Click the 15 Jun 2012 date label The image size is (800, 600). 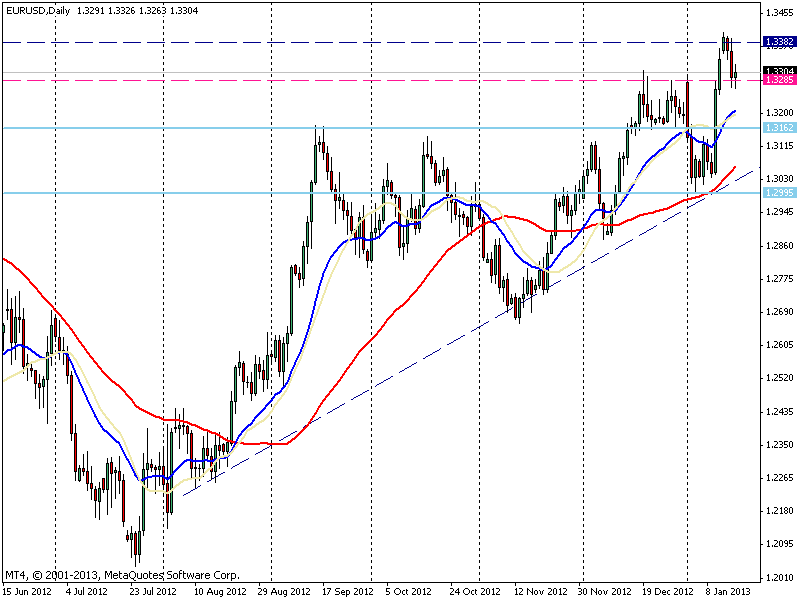pyautogui.click(x=27, y=591)
